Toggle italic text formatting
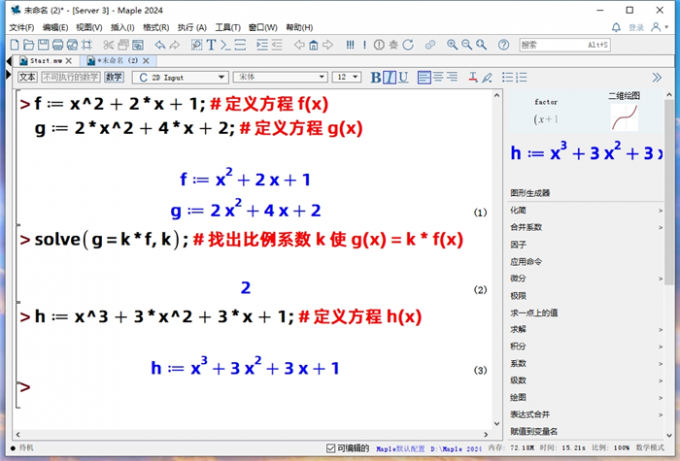Viewport: 680px width, 461px height. (389, 77)
